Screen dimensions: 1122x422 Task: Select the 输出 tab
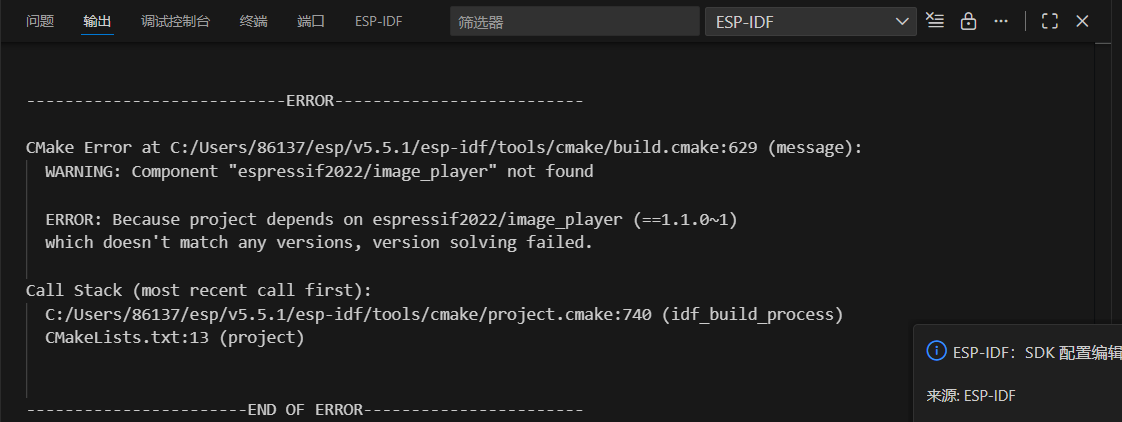click(98, 21)
